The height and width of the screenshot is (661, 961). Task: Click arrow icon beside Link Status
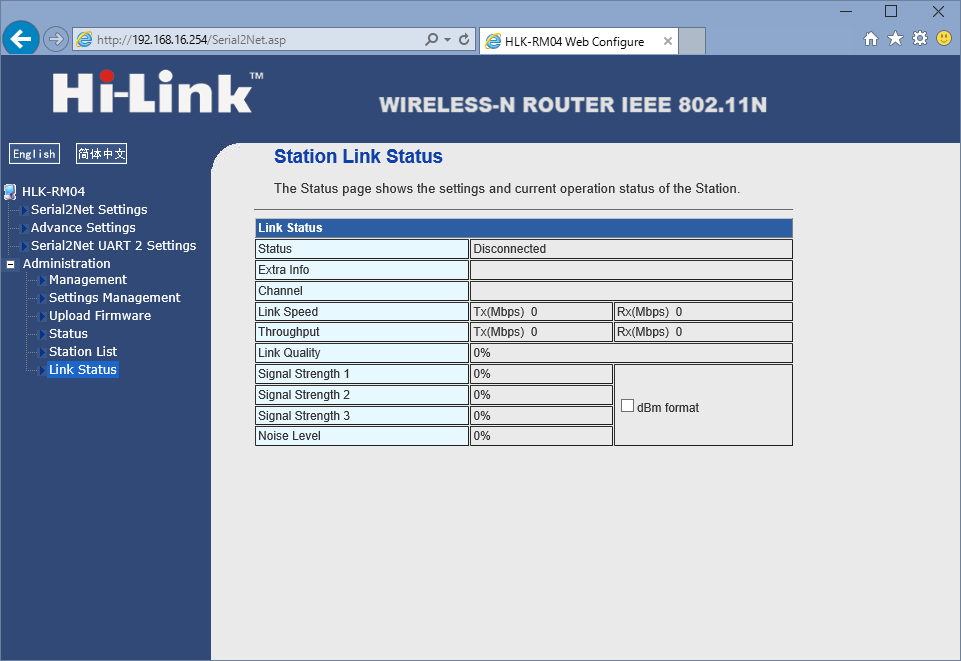[43, 371]
